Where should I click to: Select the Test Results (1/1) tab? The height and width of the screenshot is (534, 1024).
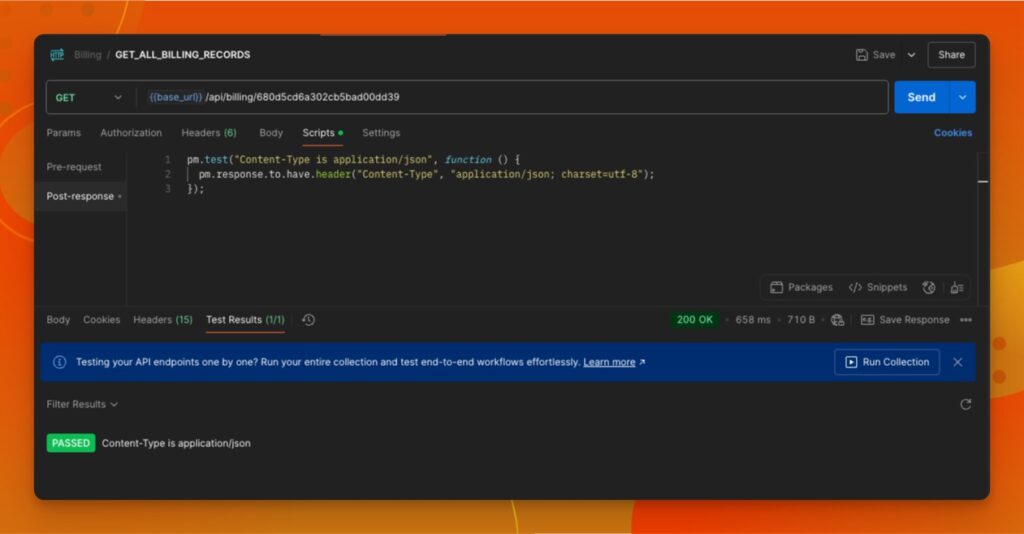pos(246,320)
